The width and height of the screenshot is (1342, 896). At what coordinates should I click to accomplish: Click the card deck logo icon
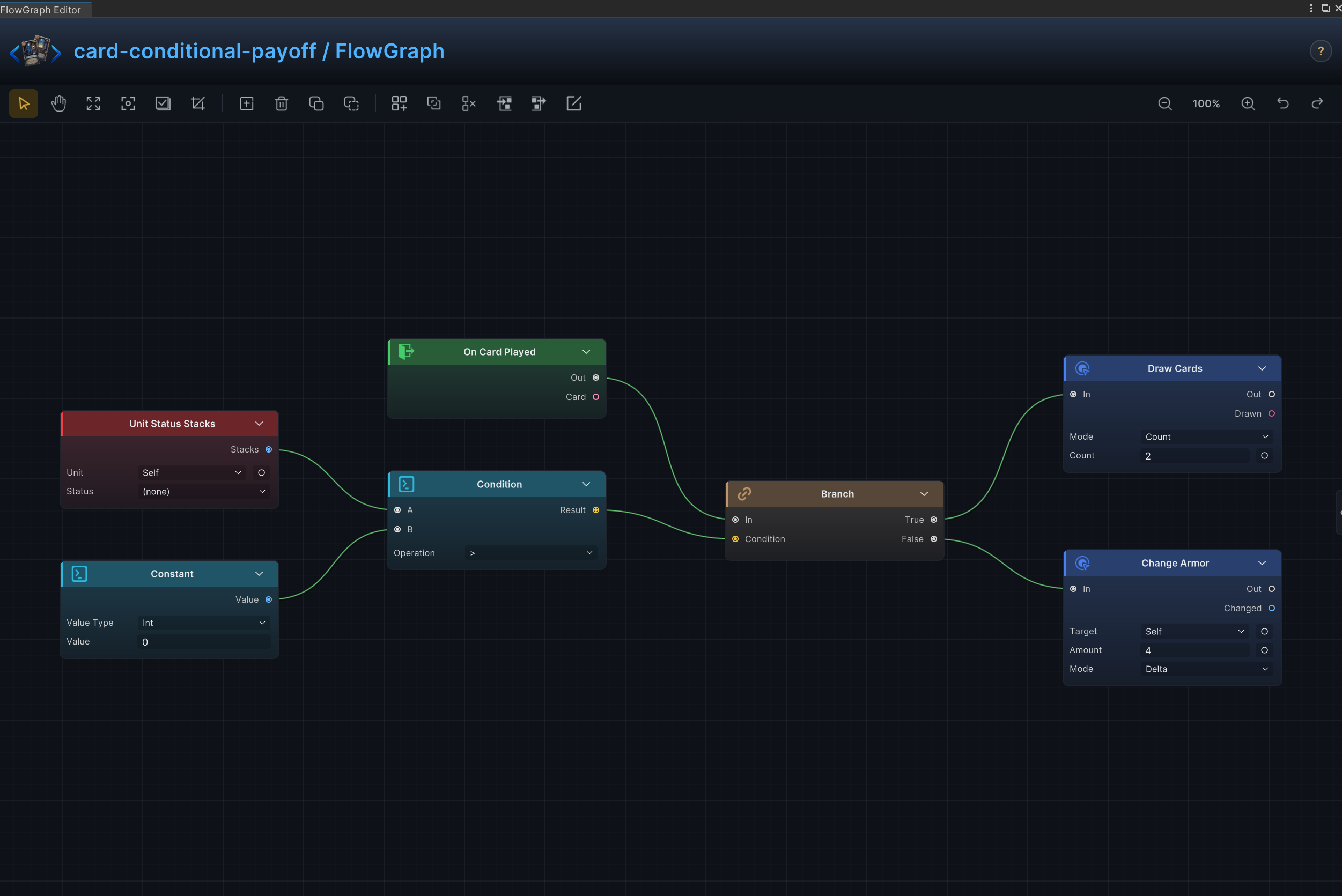[x=35, y=51]
